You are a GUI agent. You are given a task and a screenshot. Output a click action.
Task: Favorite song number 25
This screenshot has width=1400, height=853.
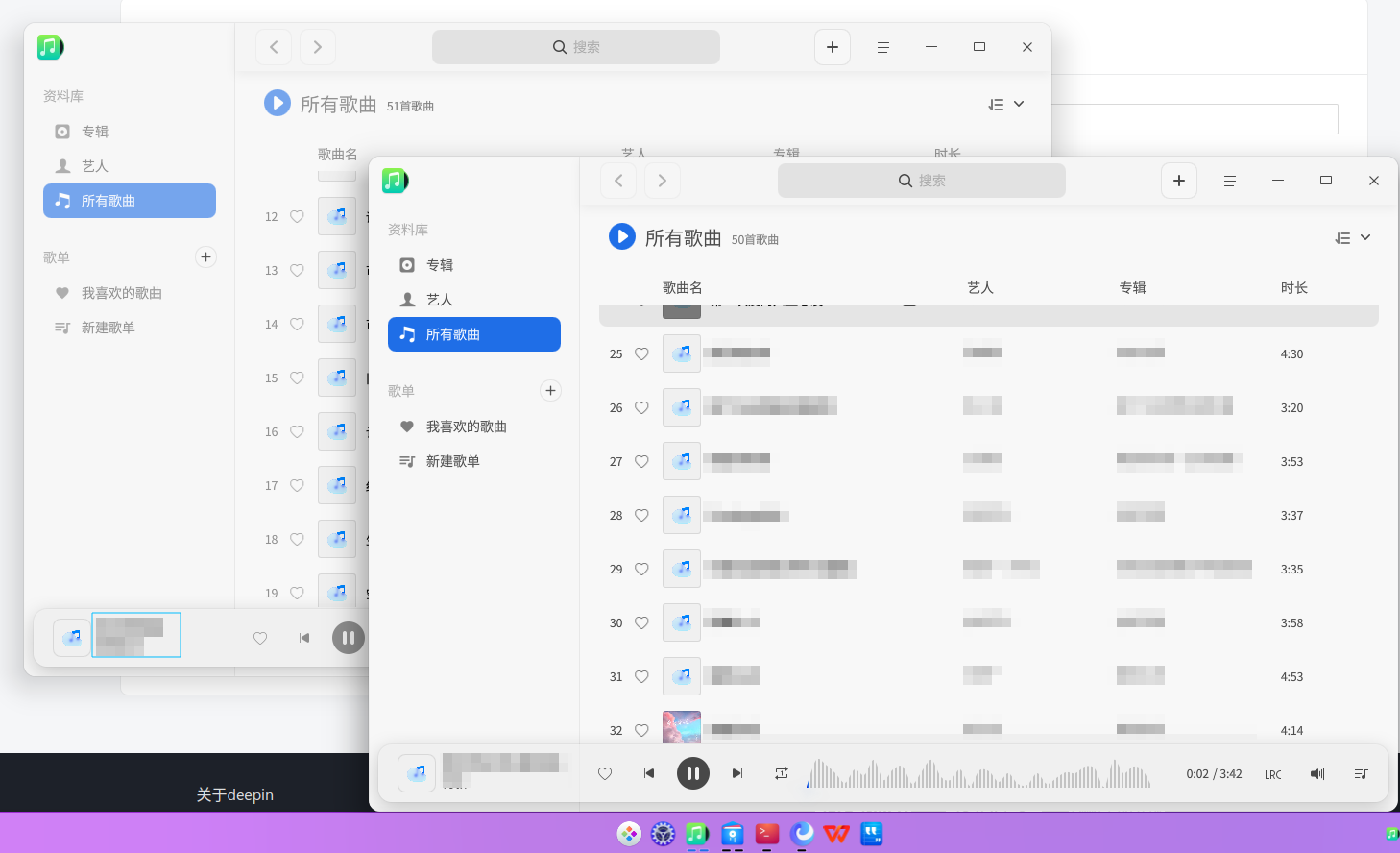[x=641, y=353]
